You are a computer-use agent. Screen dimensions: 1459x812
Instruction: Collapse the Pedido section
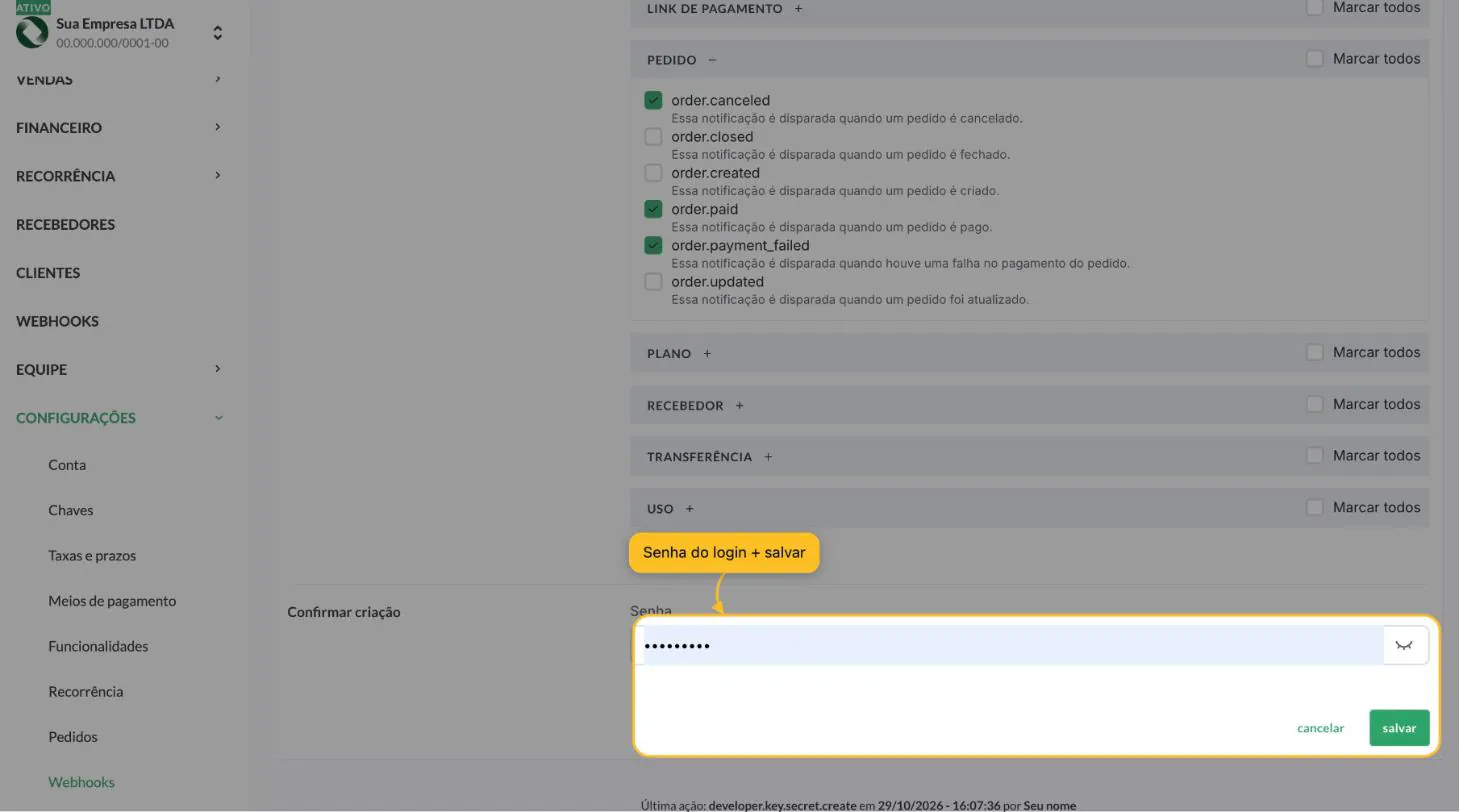(712, 60)
